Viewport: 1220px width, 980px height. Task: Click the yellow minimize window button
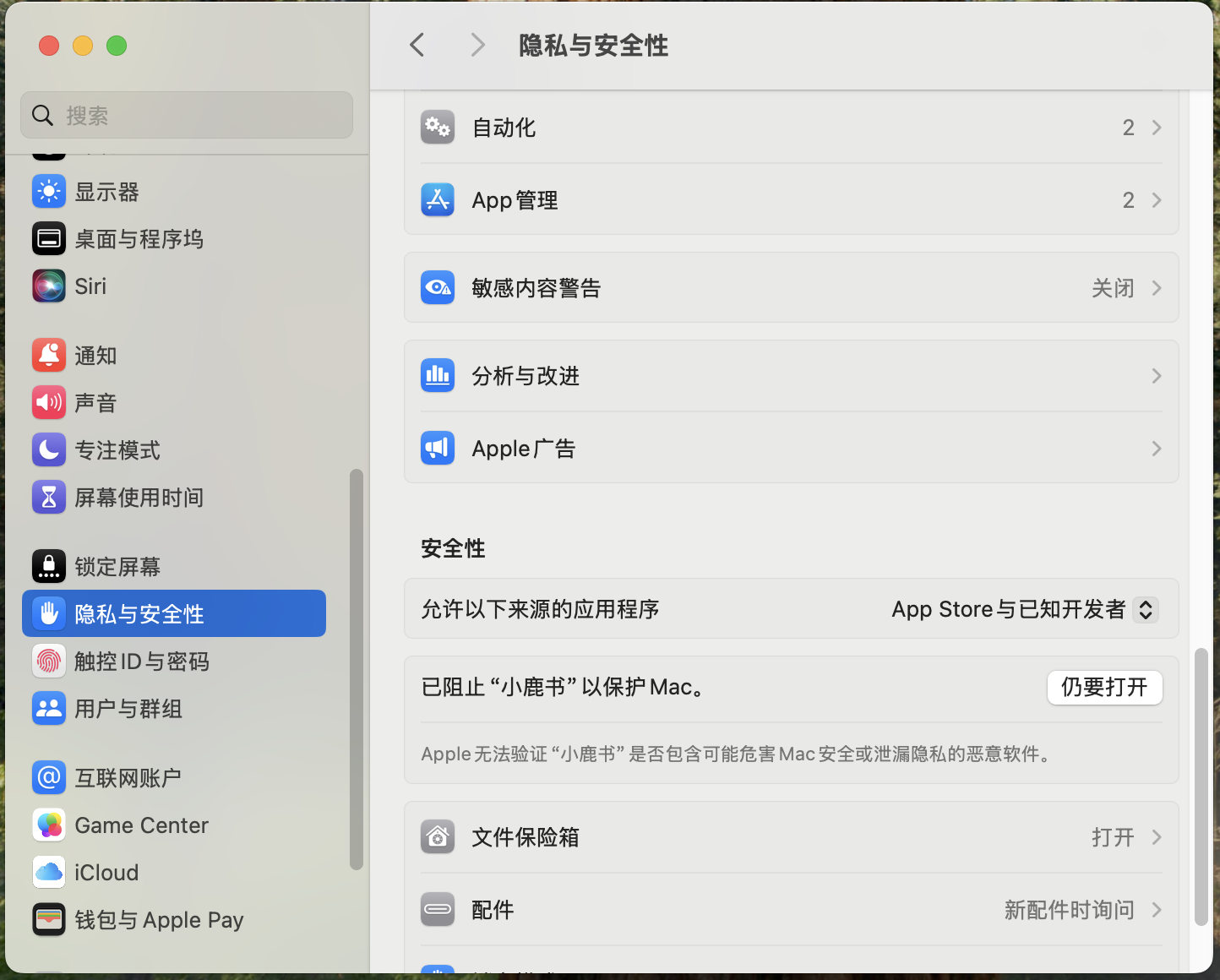pyautogui.click(x=83, y=46)
